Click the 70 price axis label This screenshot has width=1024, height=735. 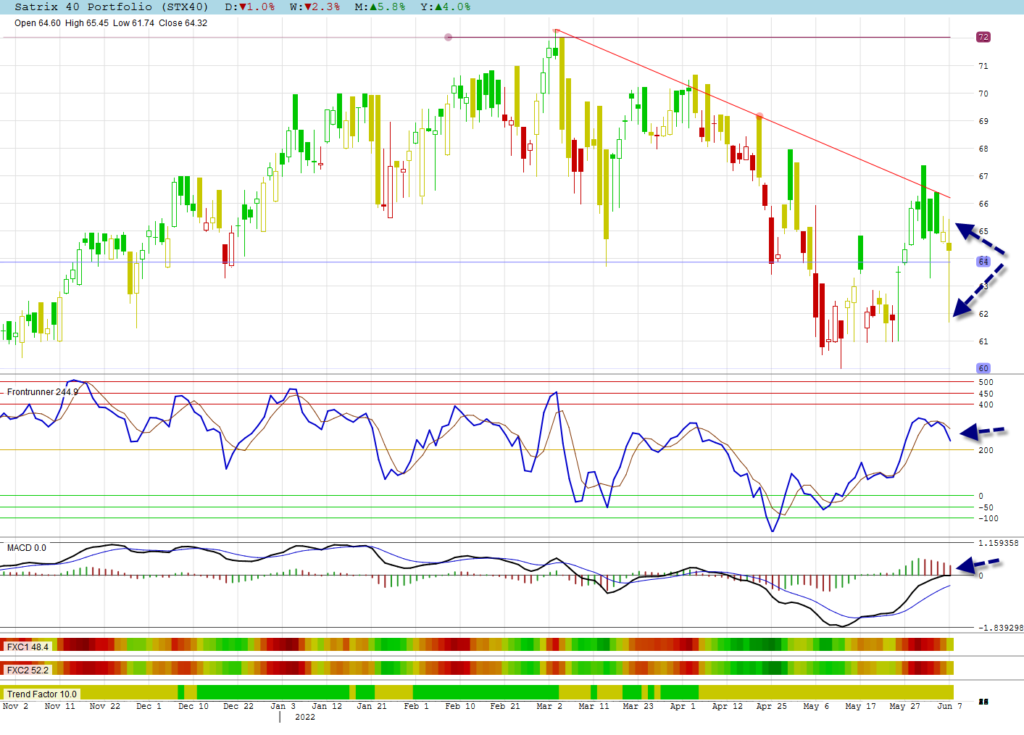[983, 93]
